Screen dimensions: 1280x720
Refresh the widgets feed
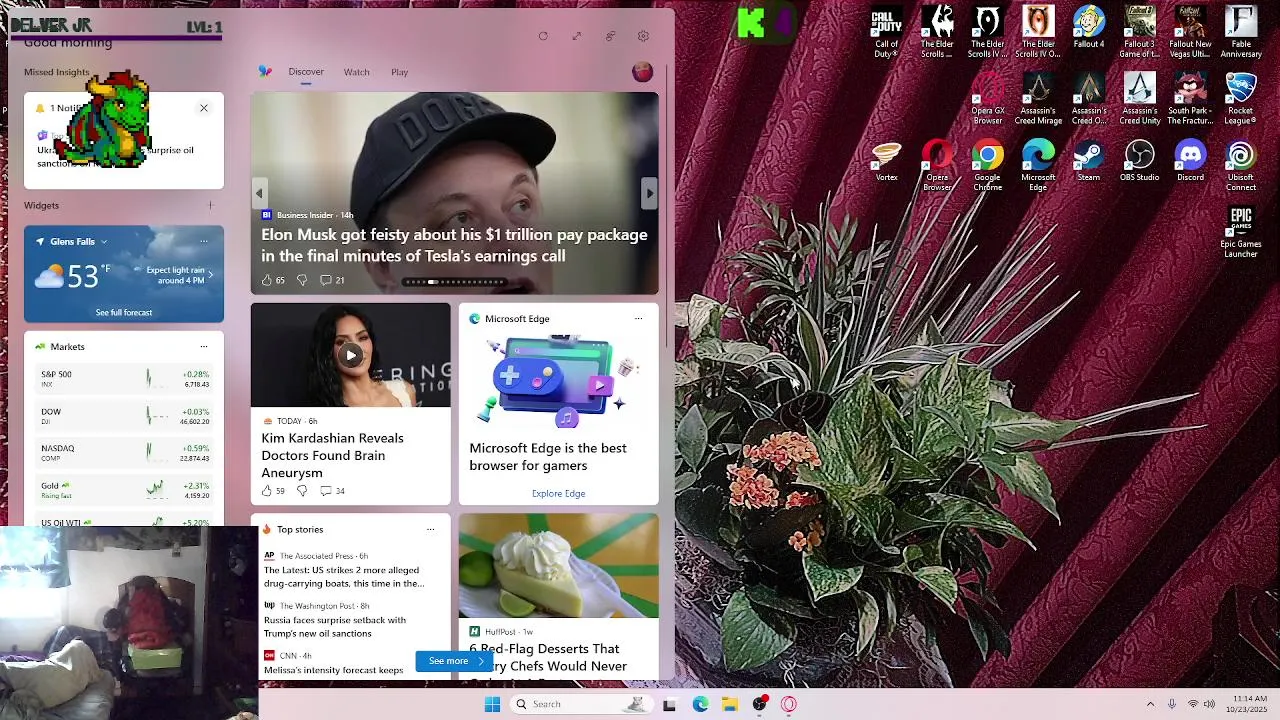click(543, 36)
